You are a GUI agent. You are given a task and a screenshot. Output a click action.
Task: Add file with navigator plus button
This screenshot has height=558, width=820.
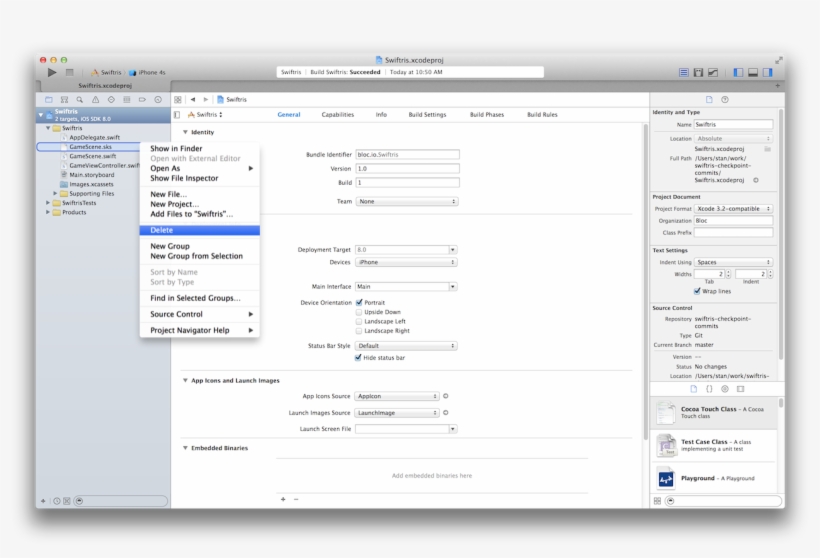[43, 501]
